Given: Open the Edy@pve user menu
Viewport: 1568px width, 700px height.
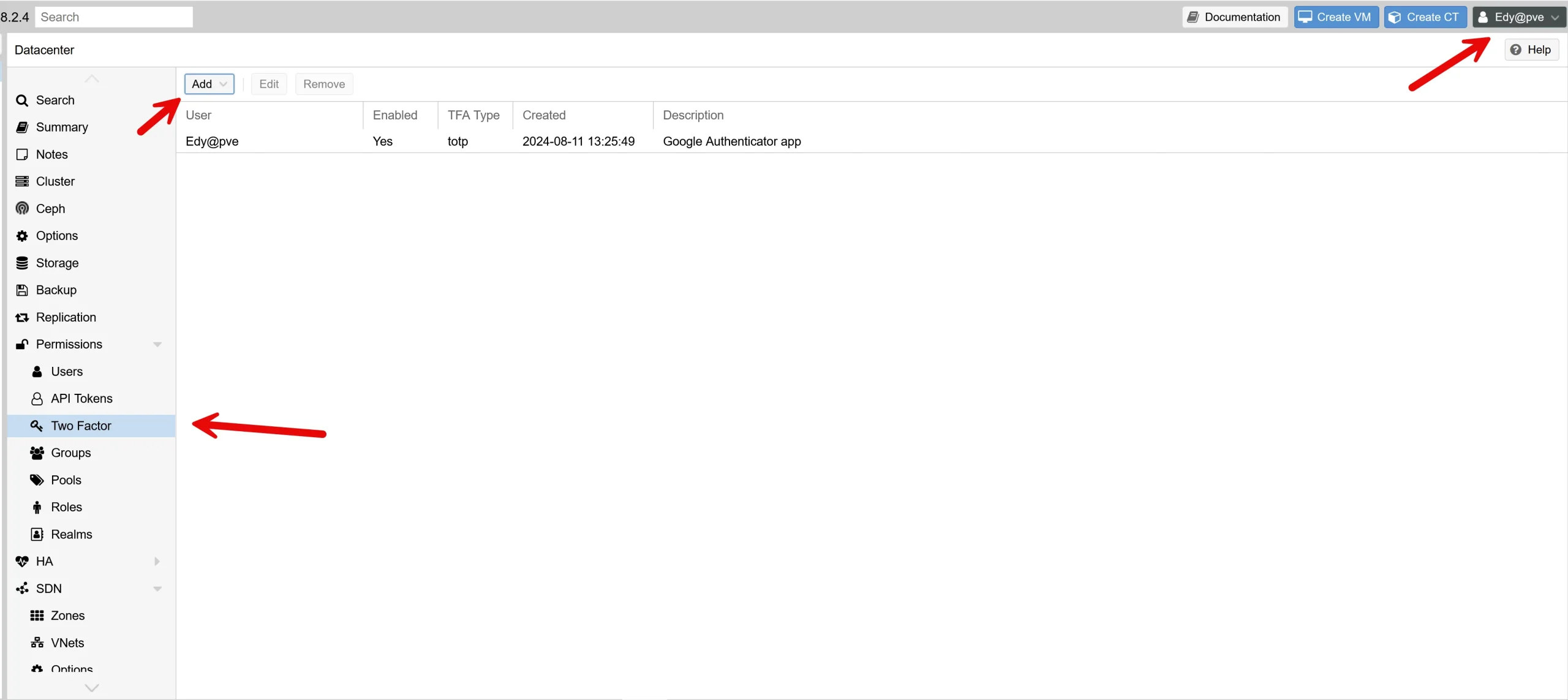Looking at the screenshot, I should click(x=1519, y=17).
